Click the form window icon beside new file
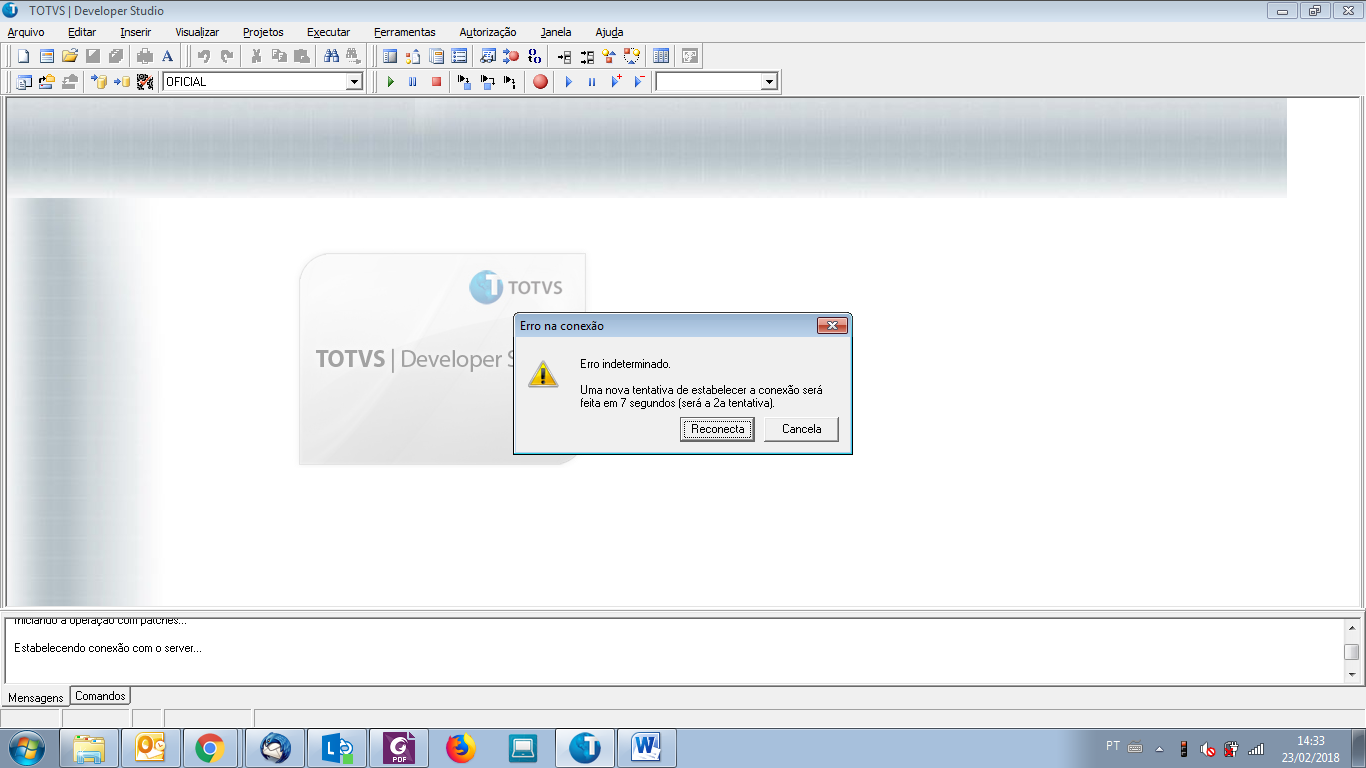1366x768 pixels. click(46, 56)
